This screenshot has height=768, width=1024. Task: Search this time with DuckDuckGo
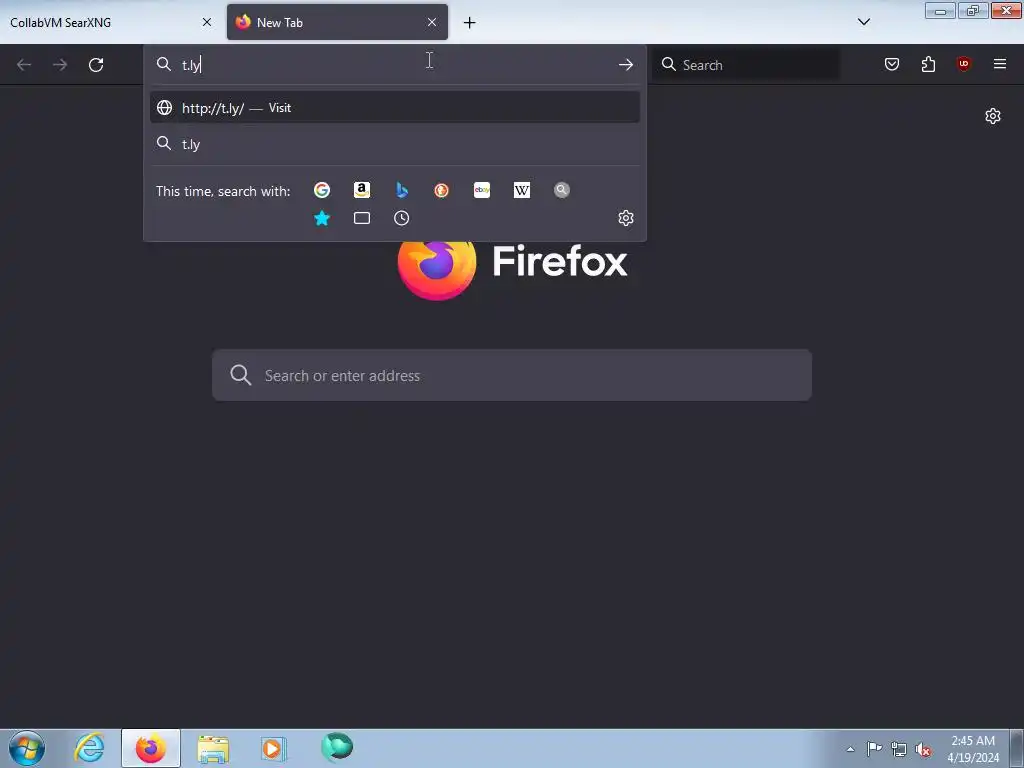441,190
